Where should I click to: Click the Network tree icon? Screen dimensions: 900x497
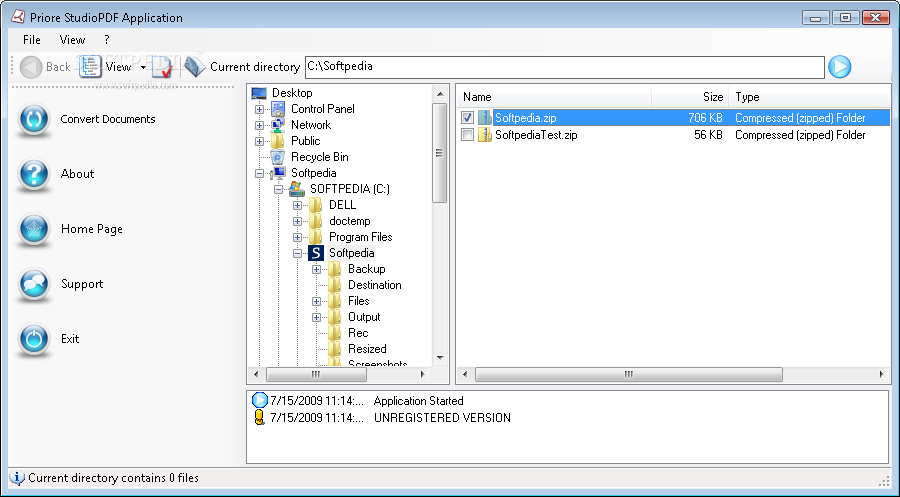[278, 125]
